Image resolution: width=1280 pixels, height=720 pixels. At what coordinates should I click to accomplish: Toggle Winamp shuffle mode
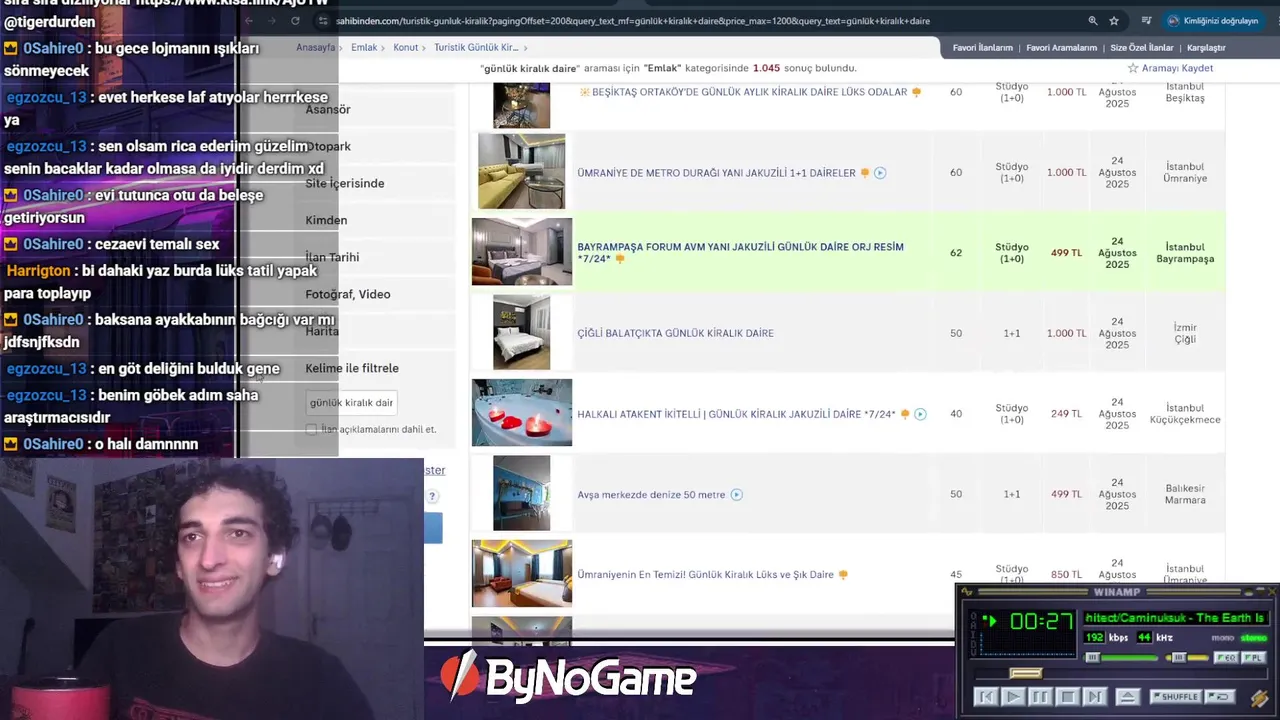(x=1176, y=697)
